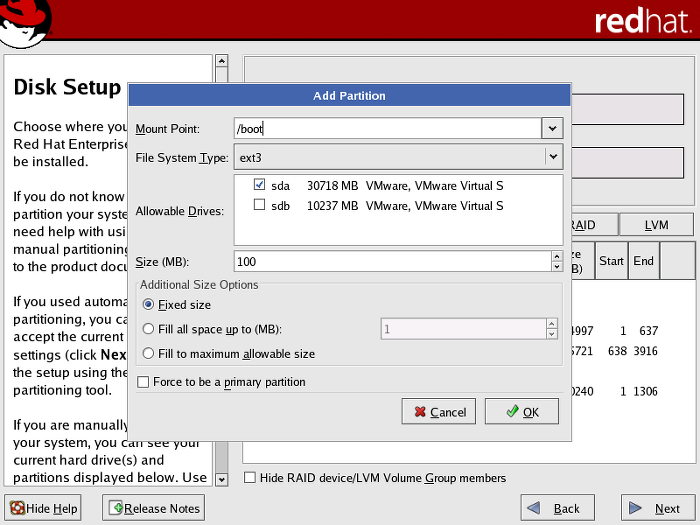This screenshot has height=525, width=700.
Task: Toggle Hide RAID device/LVM Volume Group members
Action: [250, 478]
